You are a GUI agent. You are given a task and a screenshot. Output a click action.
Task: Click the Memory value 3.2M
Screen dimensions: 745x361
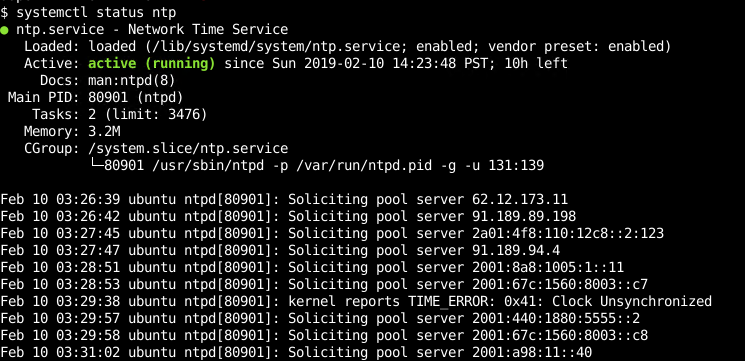[104, 132]
